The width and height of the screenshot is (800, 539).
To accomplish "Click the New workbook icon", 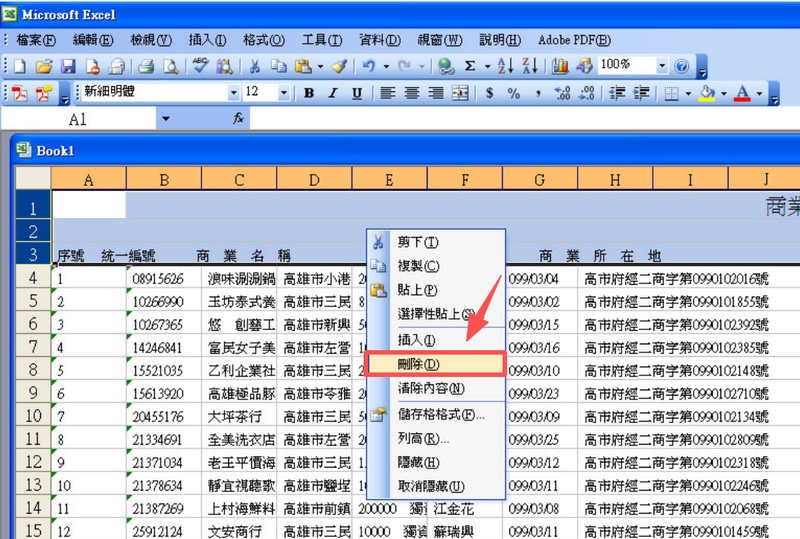I will [x=20, y=66].
